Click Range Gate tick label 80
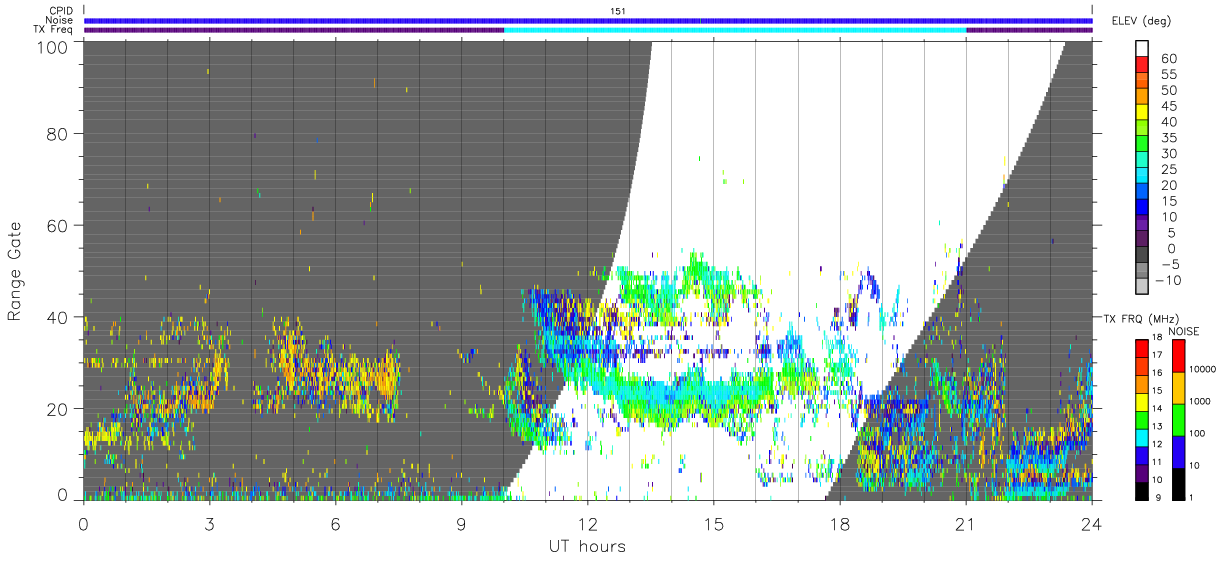Screen dimensions: 1228x567 point(57,132)
